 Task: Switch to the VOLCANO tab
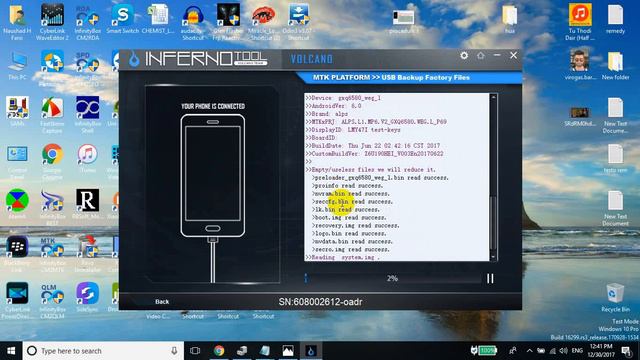point(311,59)
